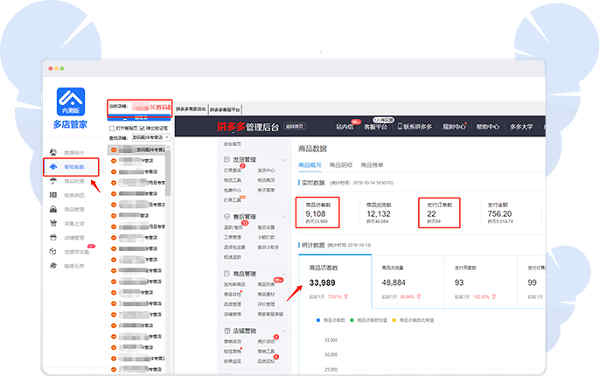The height and width of the screenshot is (376, 600).
Task: Click the 发货管理 section icon
Action: tap(227, 159)
